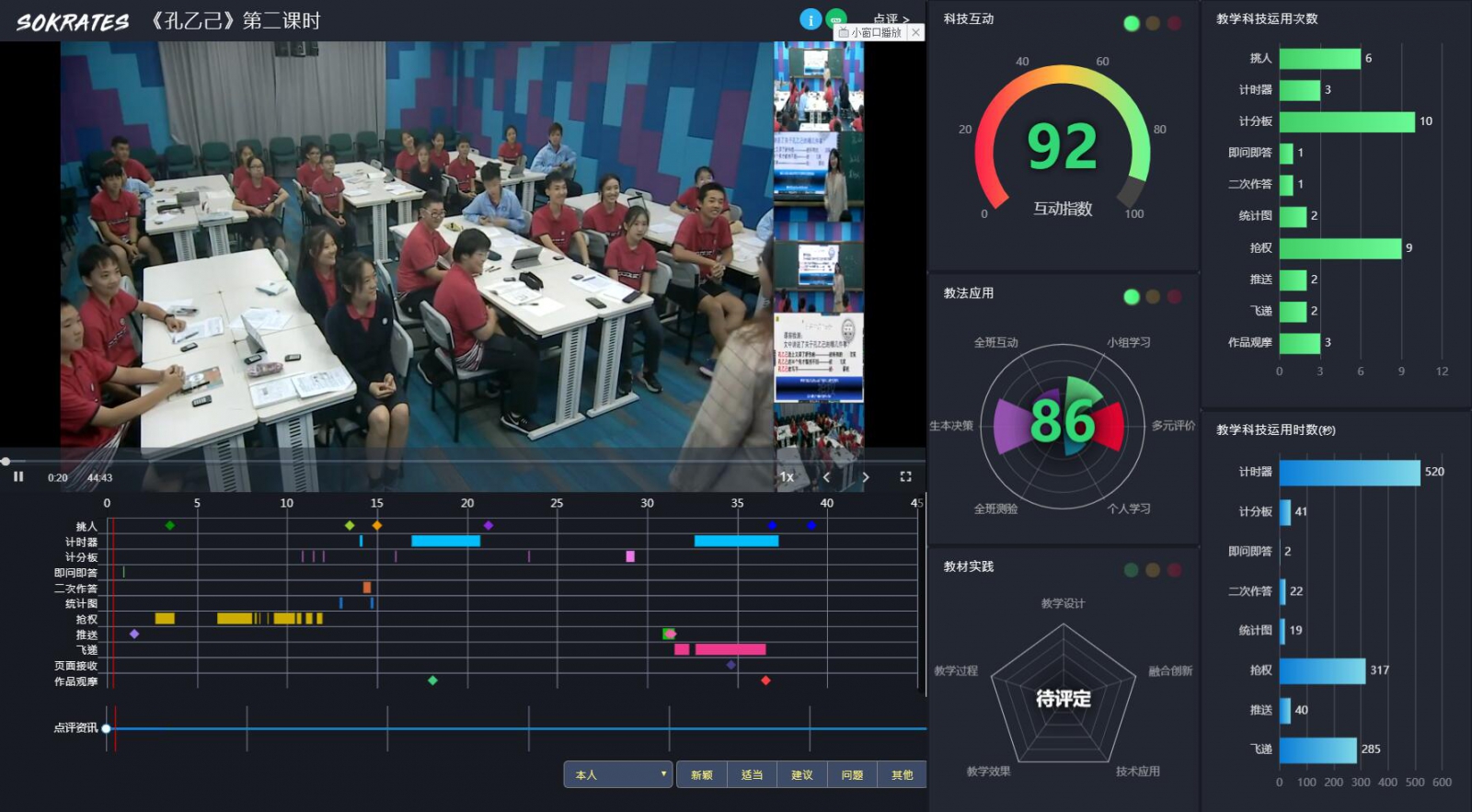1472x812 pixels.
Task: Select the 新颖 comment tag
Action: [x=702, y=774]
